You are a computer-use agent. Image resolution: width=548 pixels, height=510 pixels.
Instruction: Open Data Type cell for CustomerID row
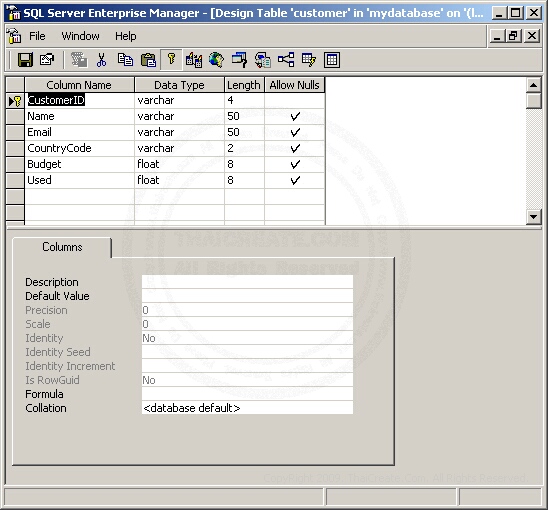[x=179, y=101]
